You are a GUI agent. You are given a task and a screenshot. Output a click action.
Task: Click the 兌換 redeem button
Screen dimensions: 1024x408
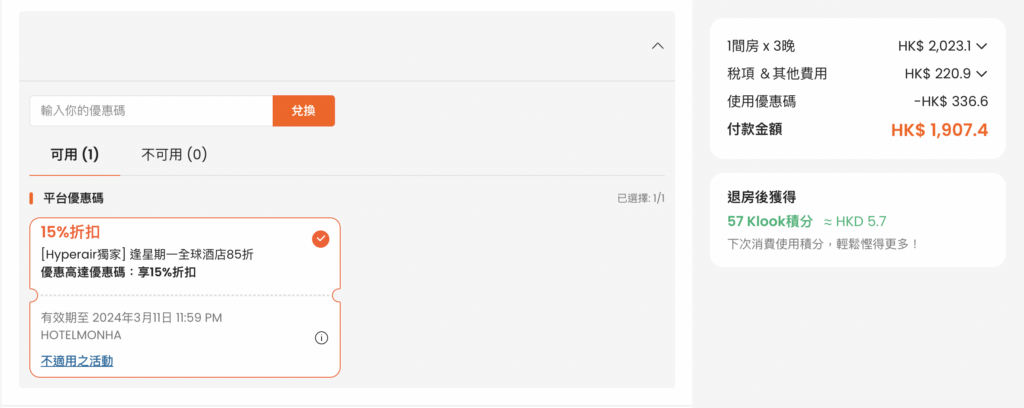(304, 111)
